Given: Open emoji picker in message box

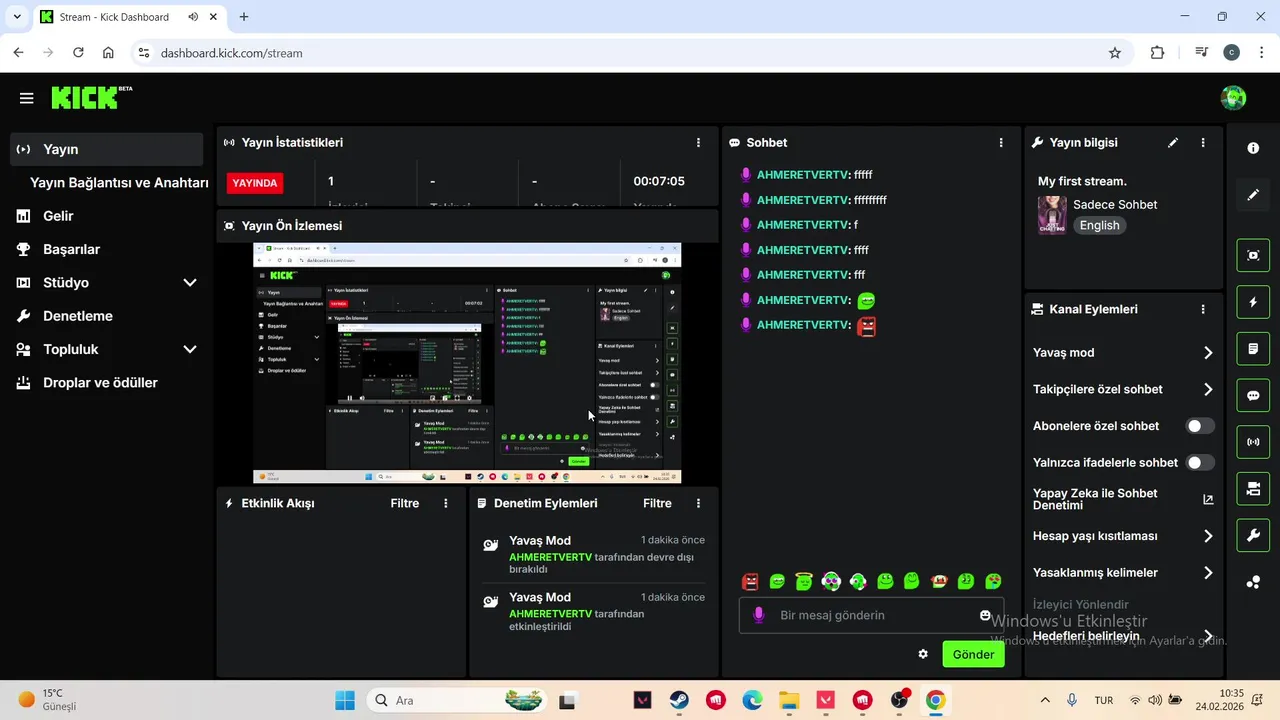Looking at the screenshot, I should [x=985, y=615].
